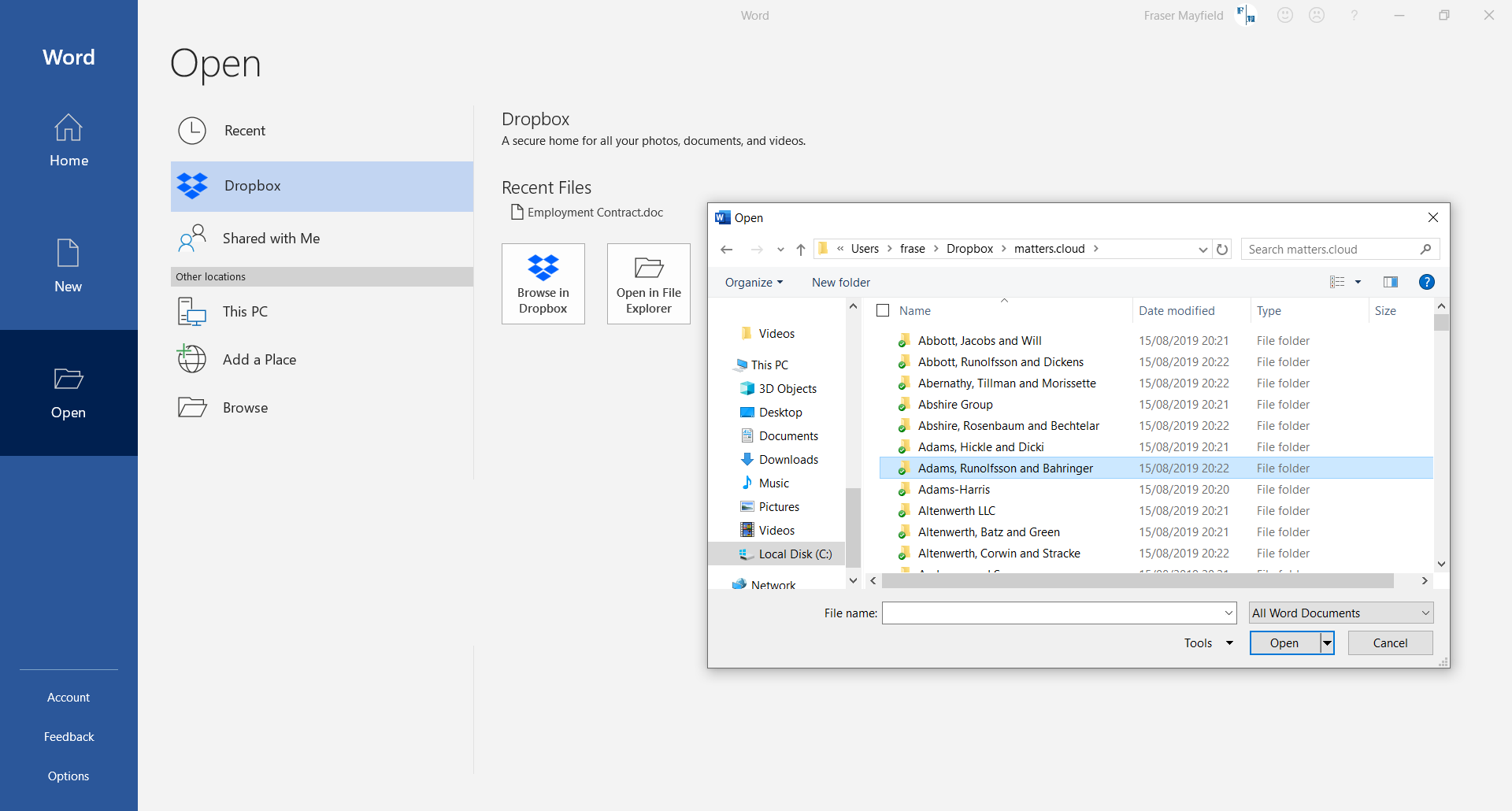Toggle the preview pane icon
Viewport: 1512px width, 811px height.
(1390, 283)
